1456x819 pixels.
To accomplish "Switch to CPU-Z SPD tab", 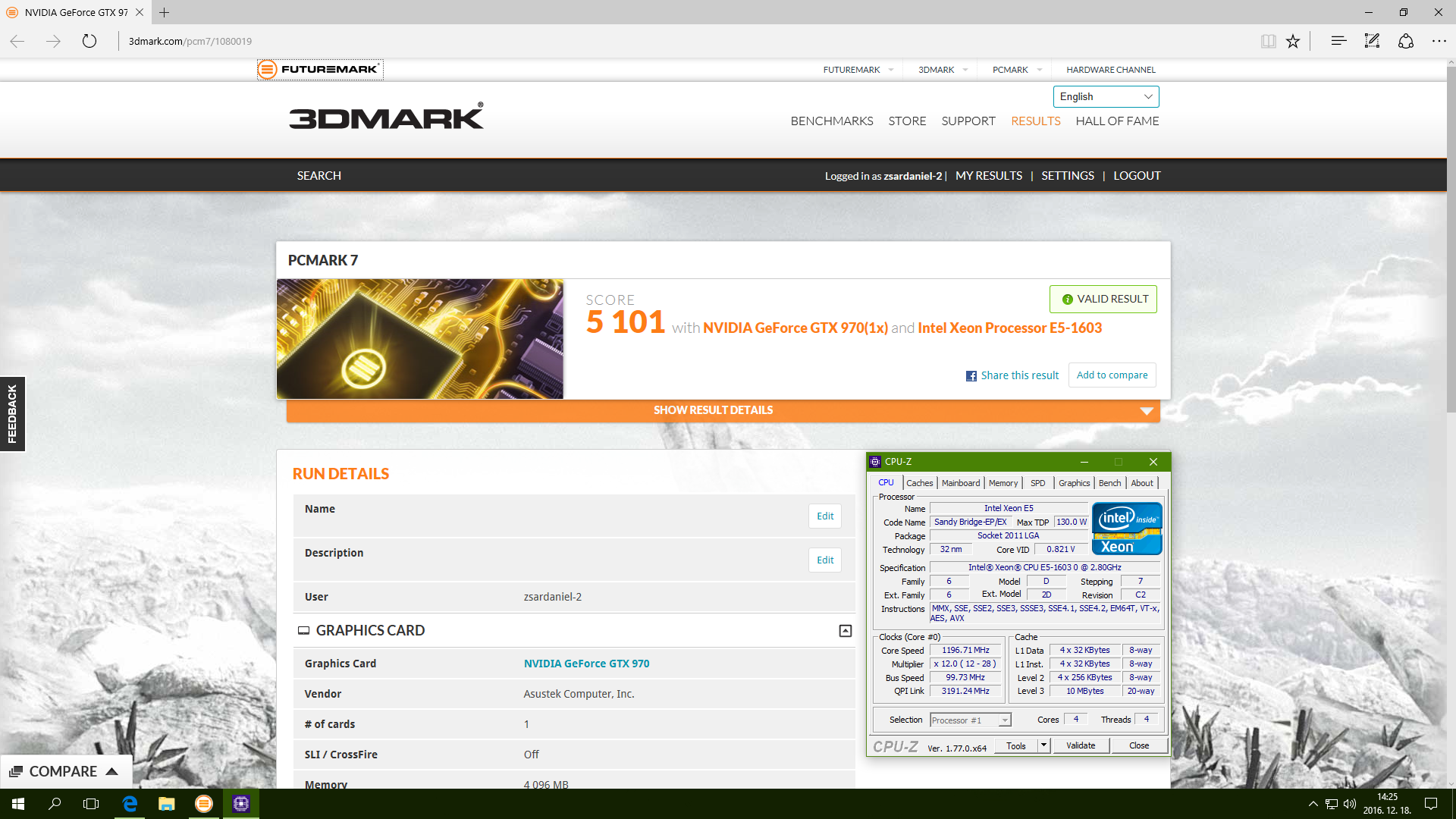I will 1038,483.
